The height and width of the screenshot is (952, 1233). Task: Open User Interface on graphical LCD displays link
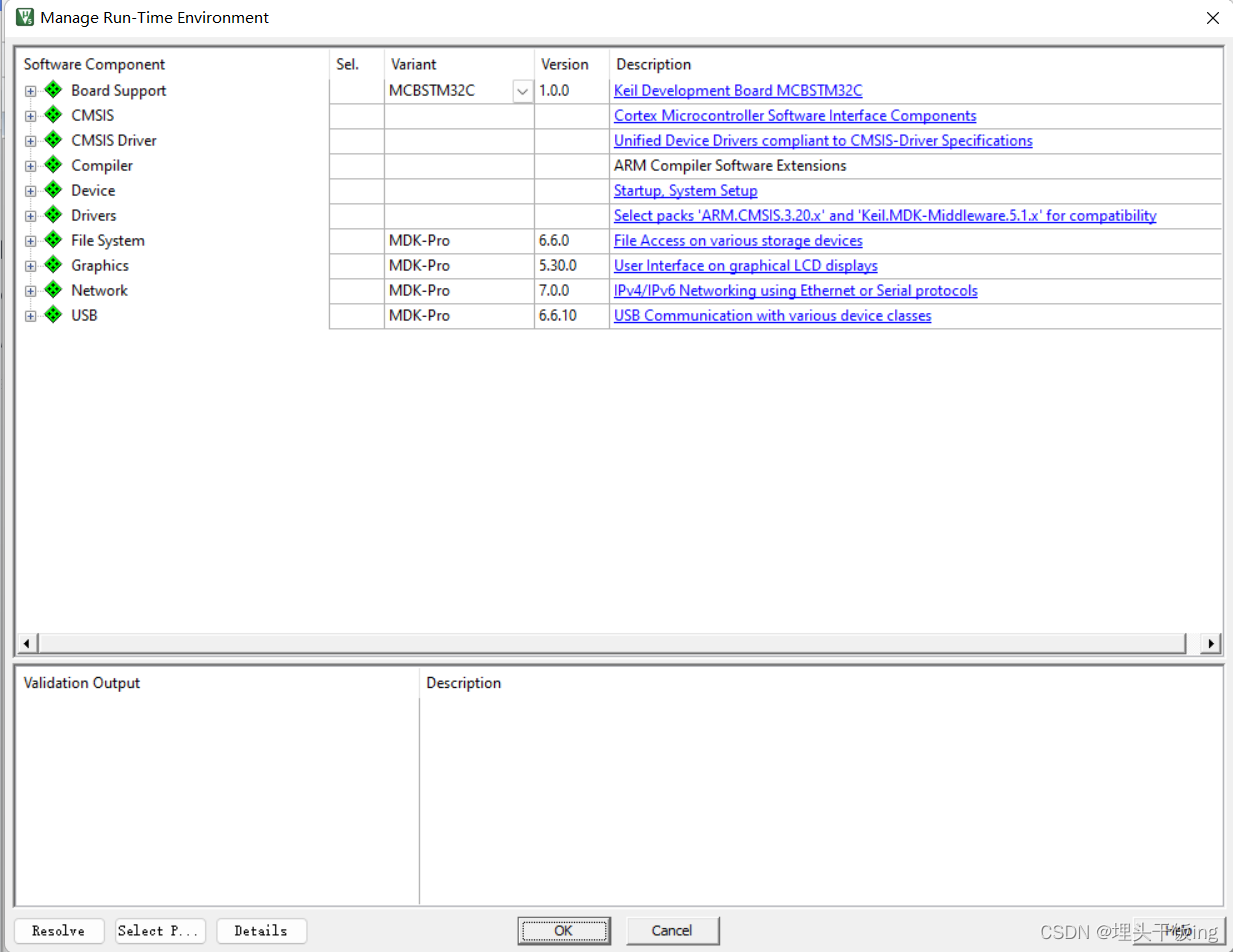pyautogui.click(x=746, y=265)
